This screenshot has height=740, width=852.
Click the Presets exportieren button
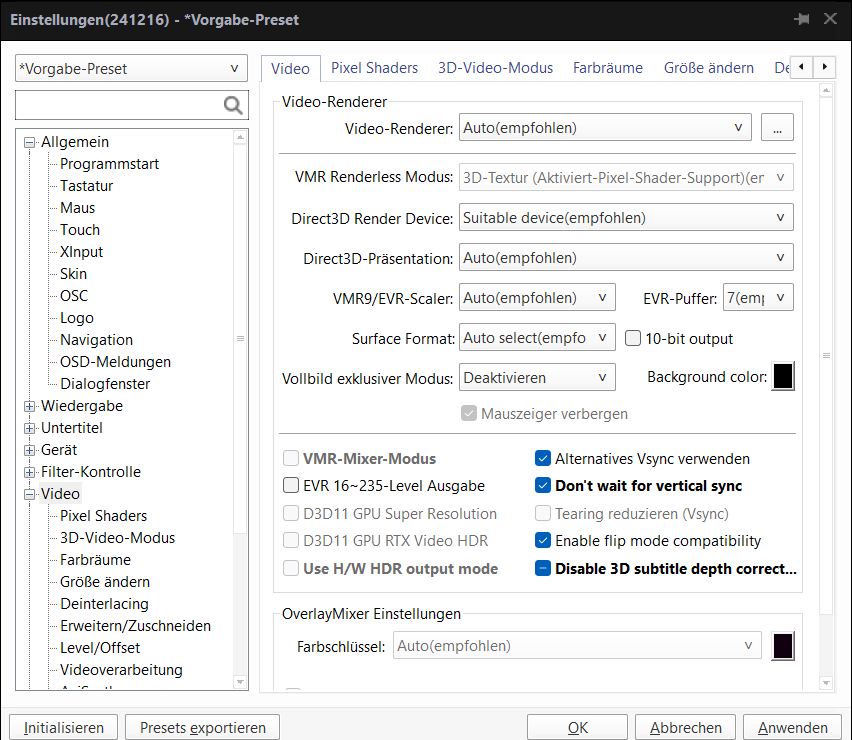203,727
